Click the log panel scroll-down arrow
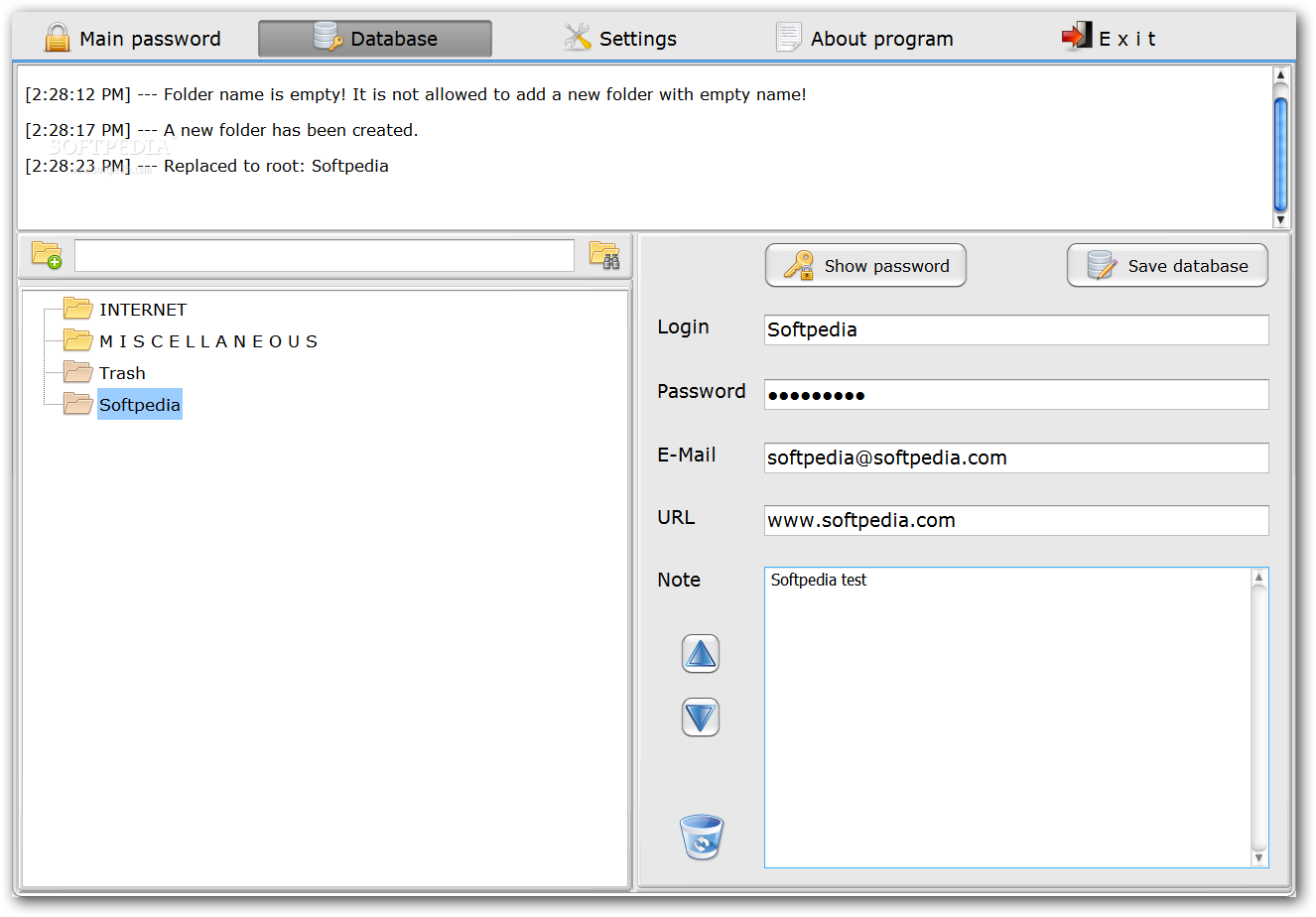 tap(1280, 220)
